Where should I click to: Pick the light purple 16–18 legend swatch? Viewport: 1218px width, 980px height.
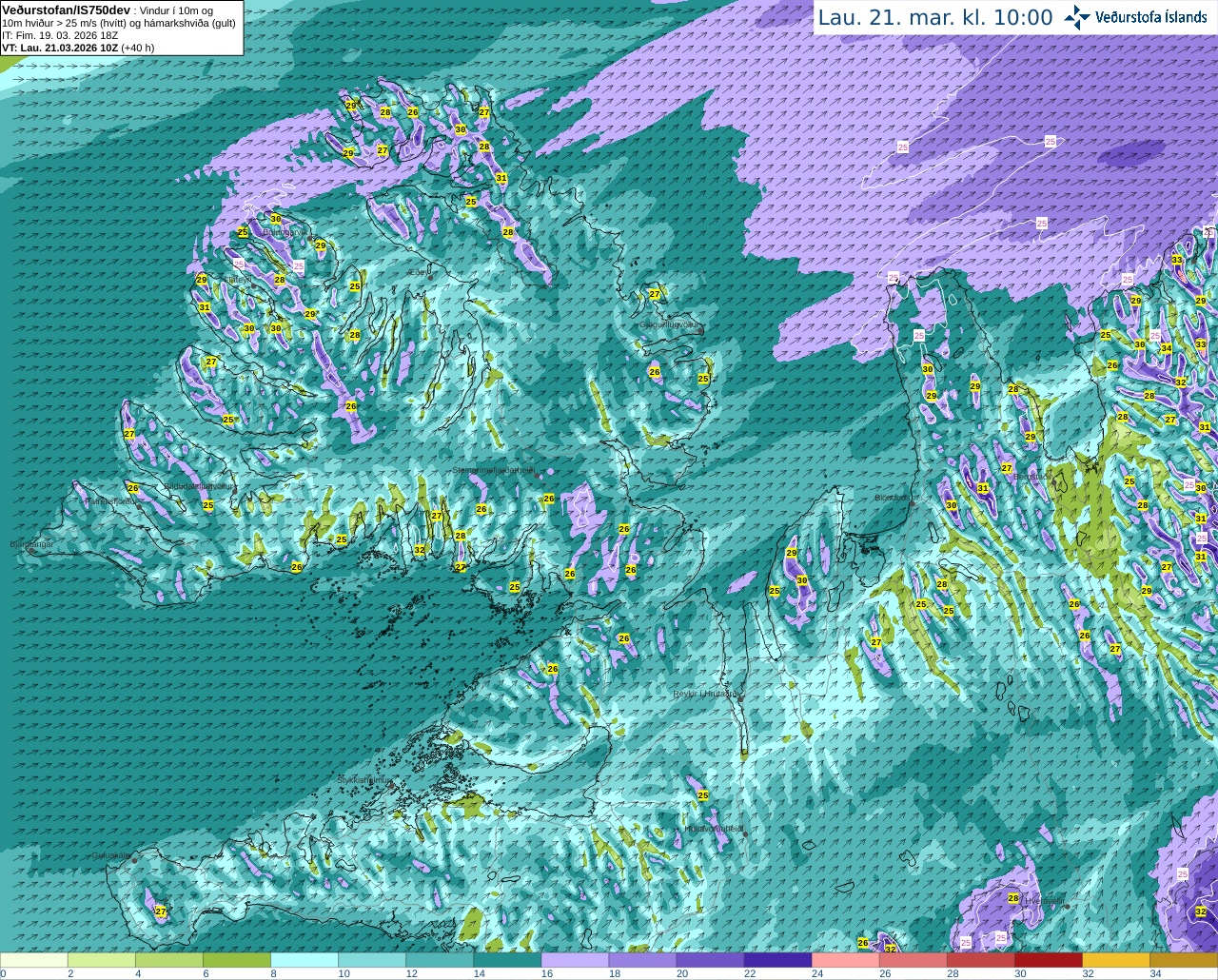point(575,960)
